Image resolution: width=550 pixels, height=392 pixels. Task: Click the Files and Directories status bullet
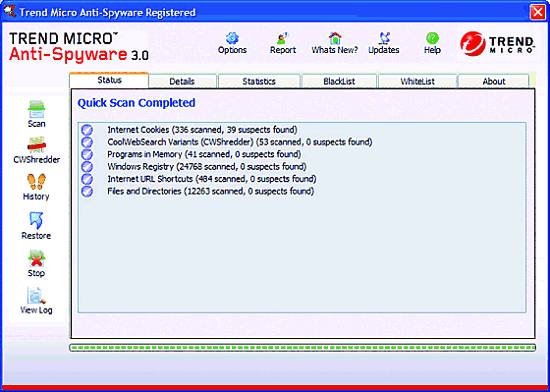click(87, 191)
